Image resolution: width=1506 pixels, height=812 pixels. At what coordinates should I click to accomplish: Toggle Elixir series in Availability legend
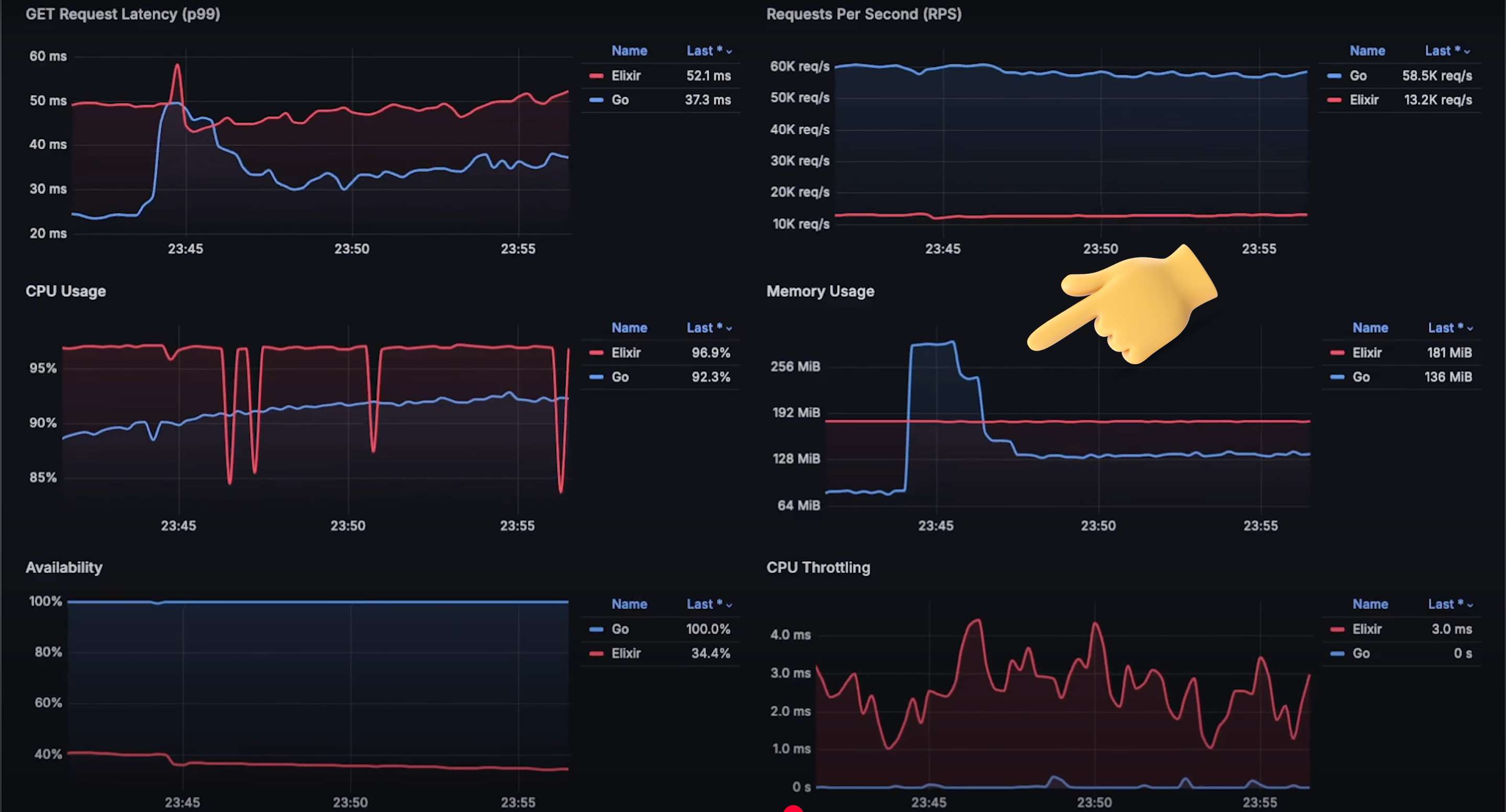(625, 653)
